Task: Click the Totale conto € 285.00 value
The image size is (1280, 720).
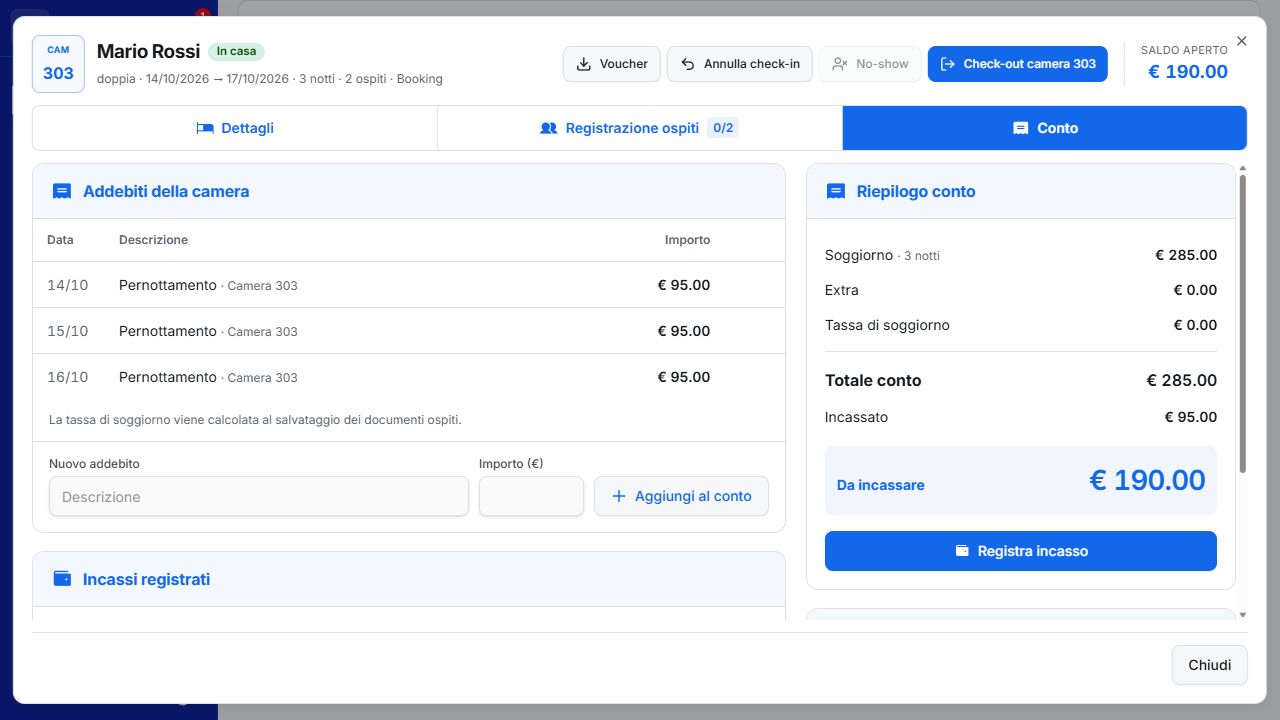Action: tap(1182, 380)
